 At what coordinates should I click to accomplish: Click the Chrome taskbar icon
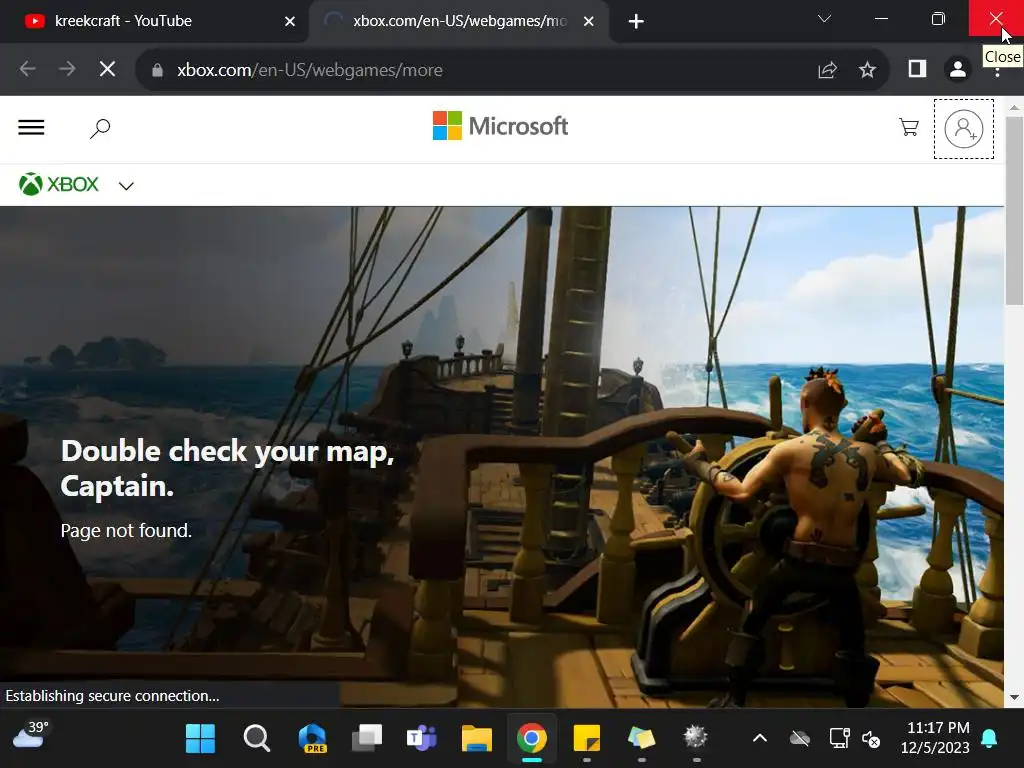(x=532, y=739)
